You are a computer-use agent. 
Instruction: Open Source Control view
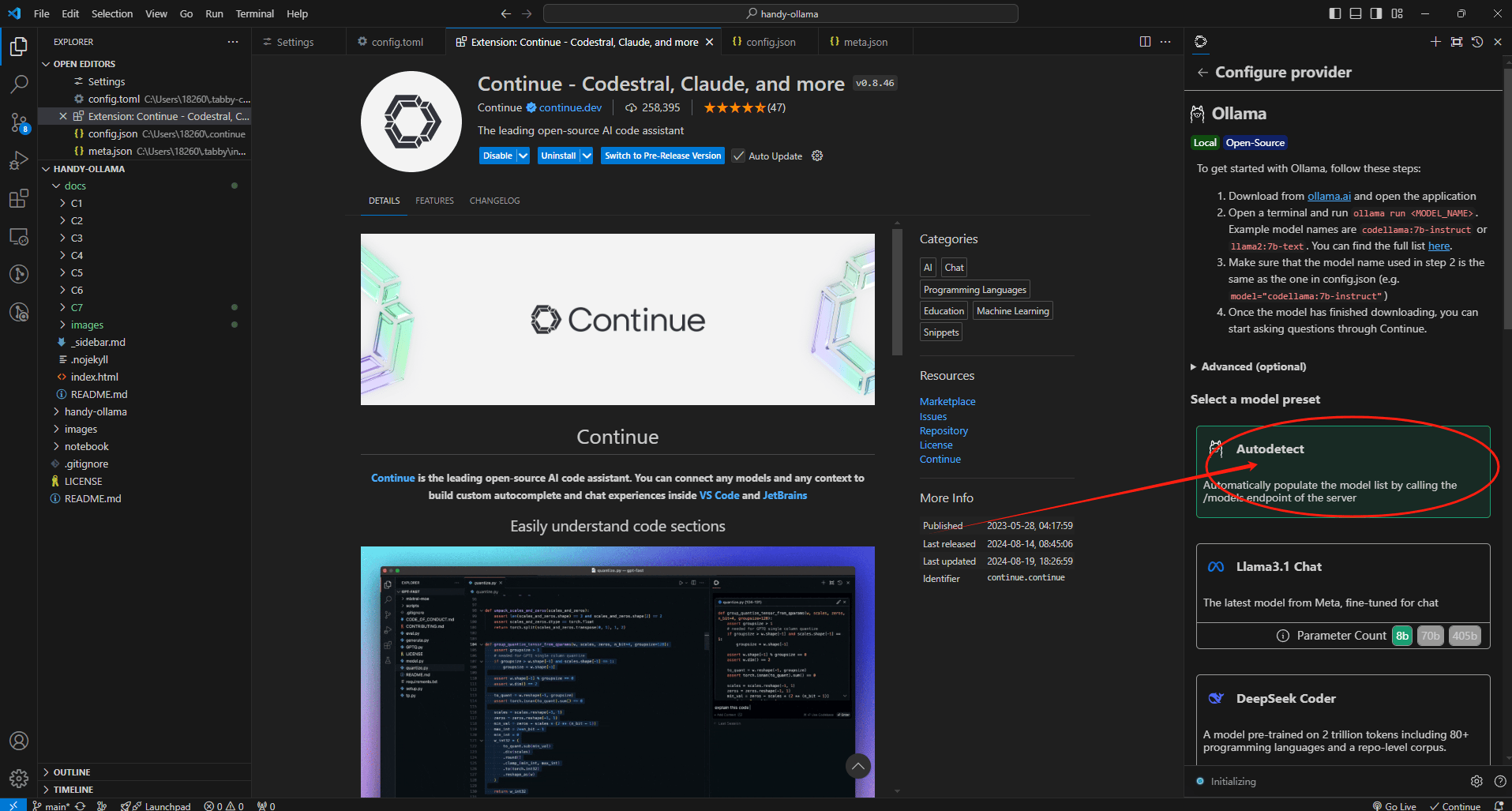19,122
